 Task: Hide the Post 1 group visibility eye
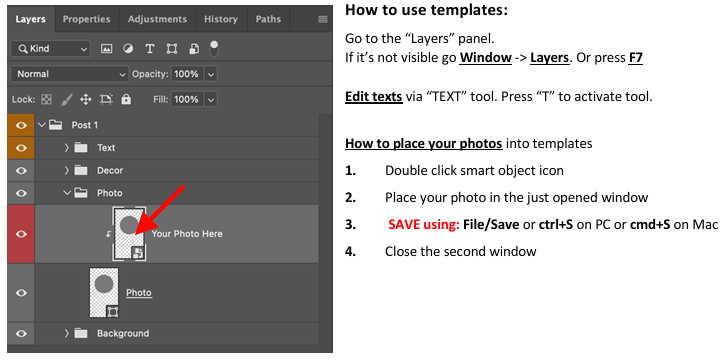coord(21,125)
